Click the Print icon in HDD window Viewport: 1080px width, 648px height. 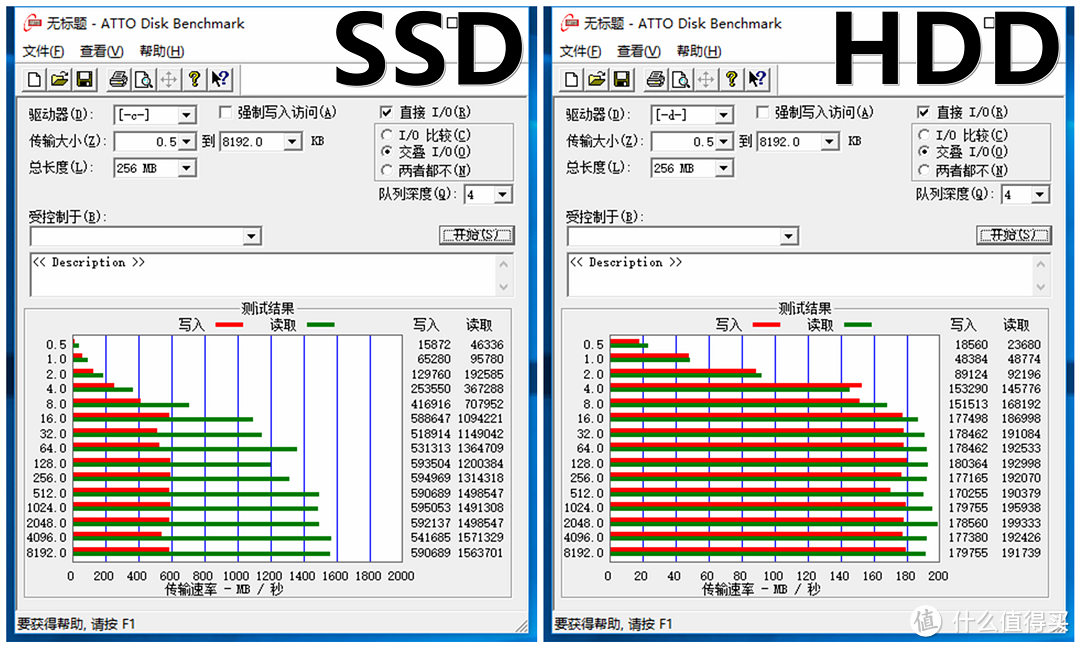pyautogui.click(x=656, y=79)
